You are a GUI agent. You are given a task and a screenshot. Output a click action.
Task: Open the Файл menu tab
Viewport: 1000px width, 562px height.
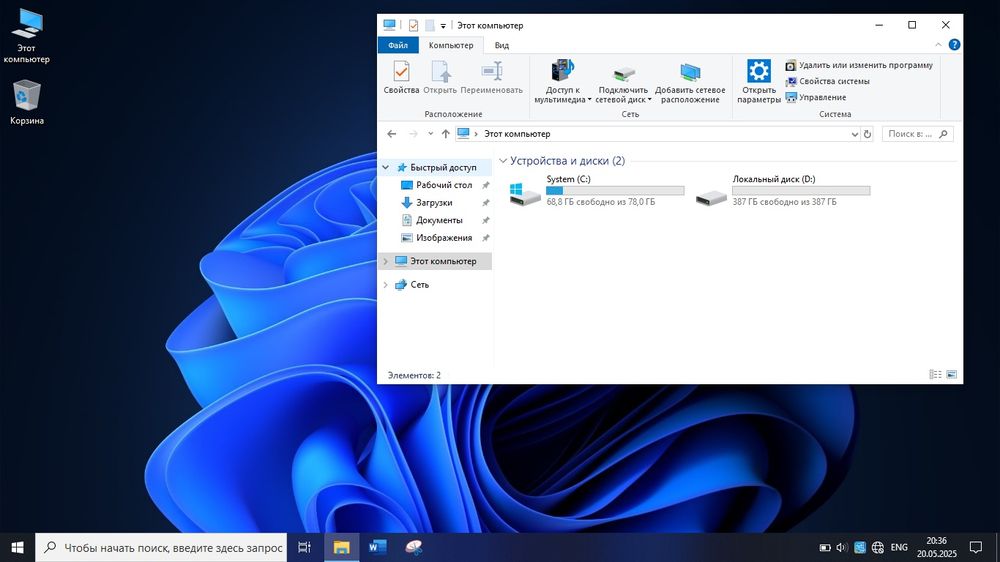pyautogui.click(x=397, y=45)
